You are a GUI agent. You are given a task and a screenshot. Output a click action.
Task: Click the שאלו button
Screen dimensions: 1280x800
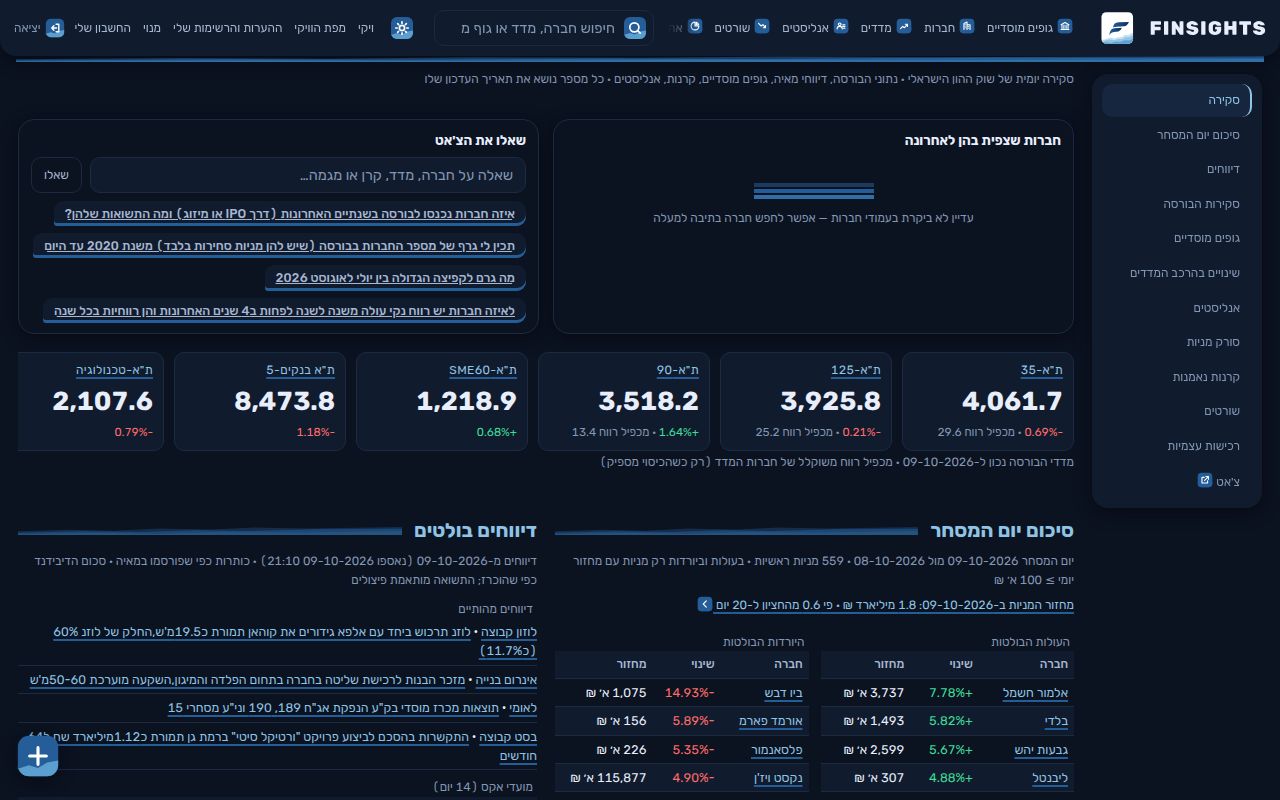coord(56,175)
